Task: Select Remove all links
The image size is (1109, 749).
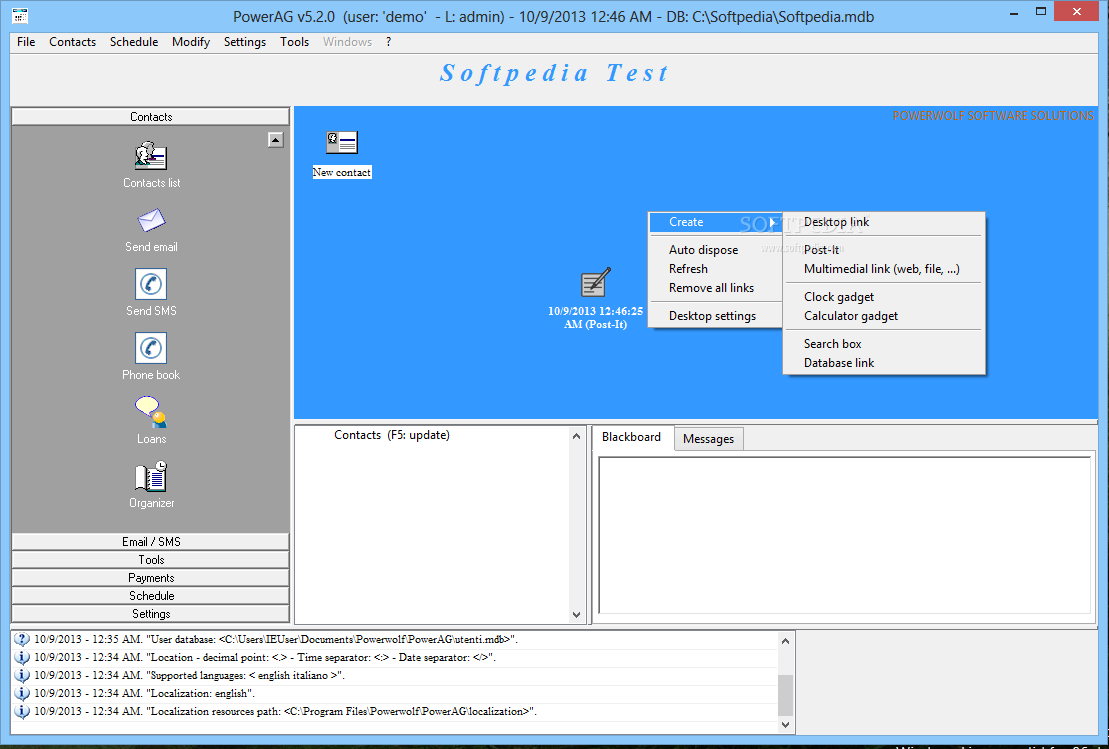Action: click(715, 288)
